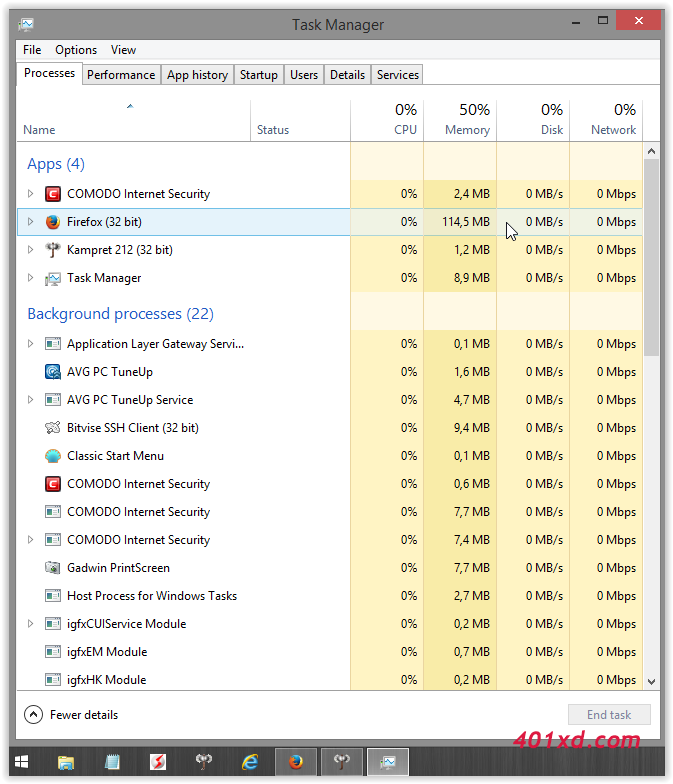Click the Firefox (32 bit) process icon

52,222
